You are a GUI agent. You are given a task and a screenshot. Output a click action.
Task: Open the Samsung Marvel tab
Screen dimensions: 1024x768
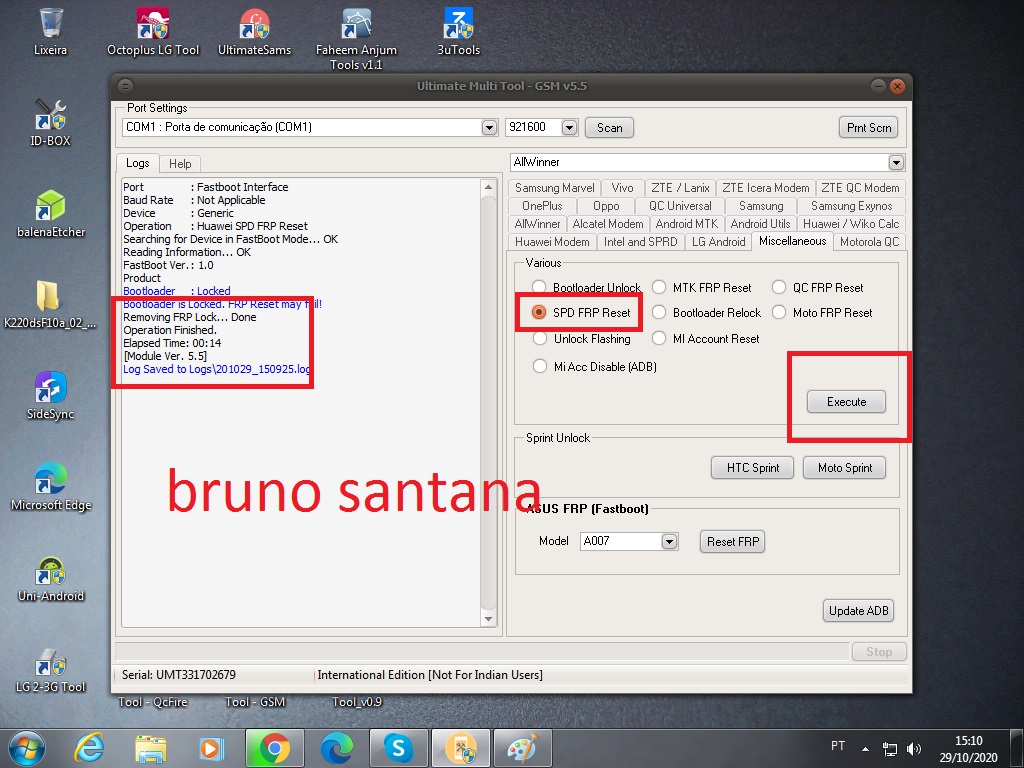(x=554, y=188)
